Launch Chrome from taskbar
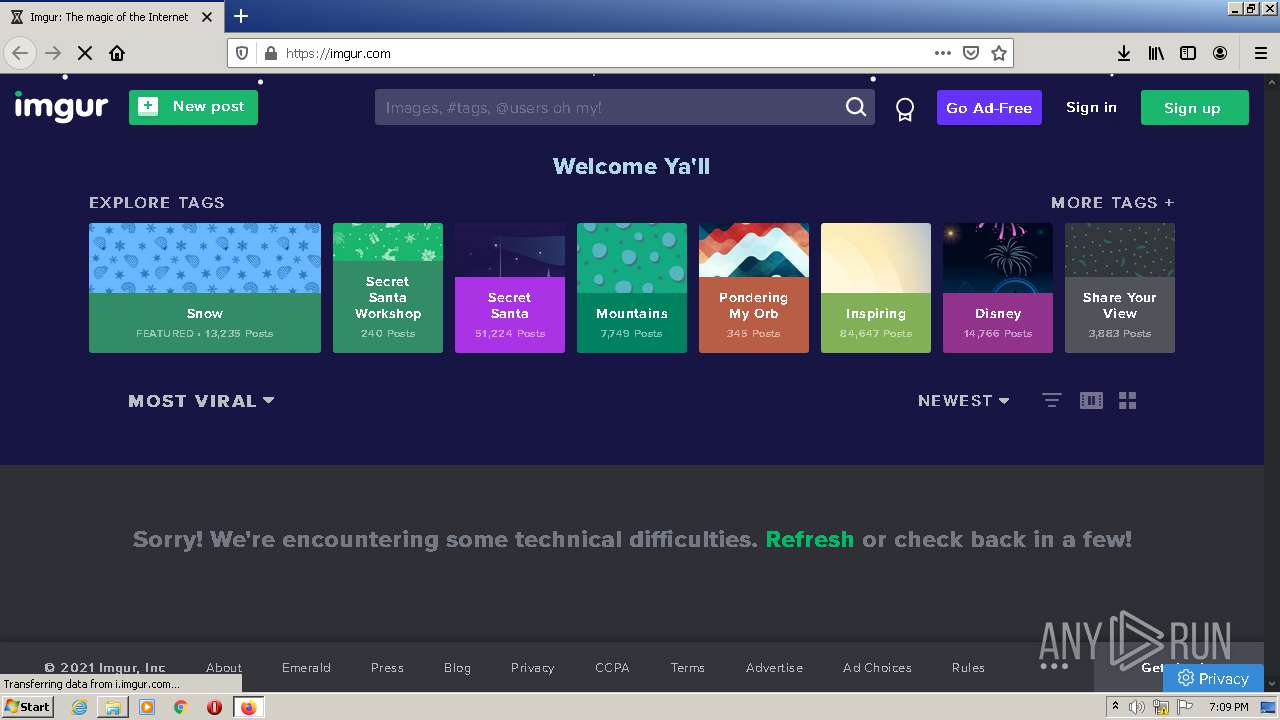Screen dimensions: 1280x720 click(x=181, y=707)
